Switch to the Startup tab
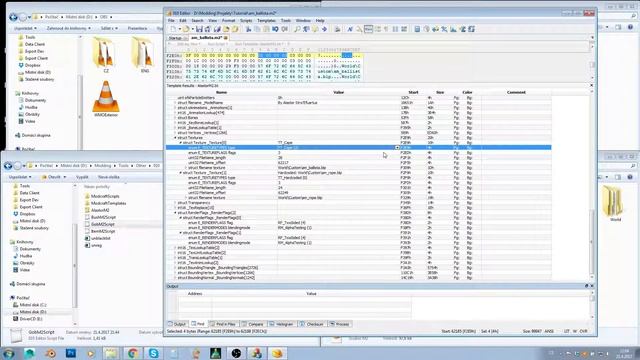 pos(176,38)
